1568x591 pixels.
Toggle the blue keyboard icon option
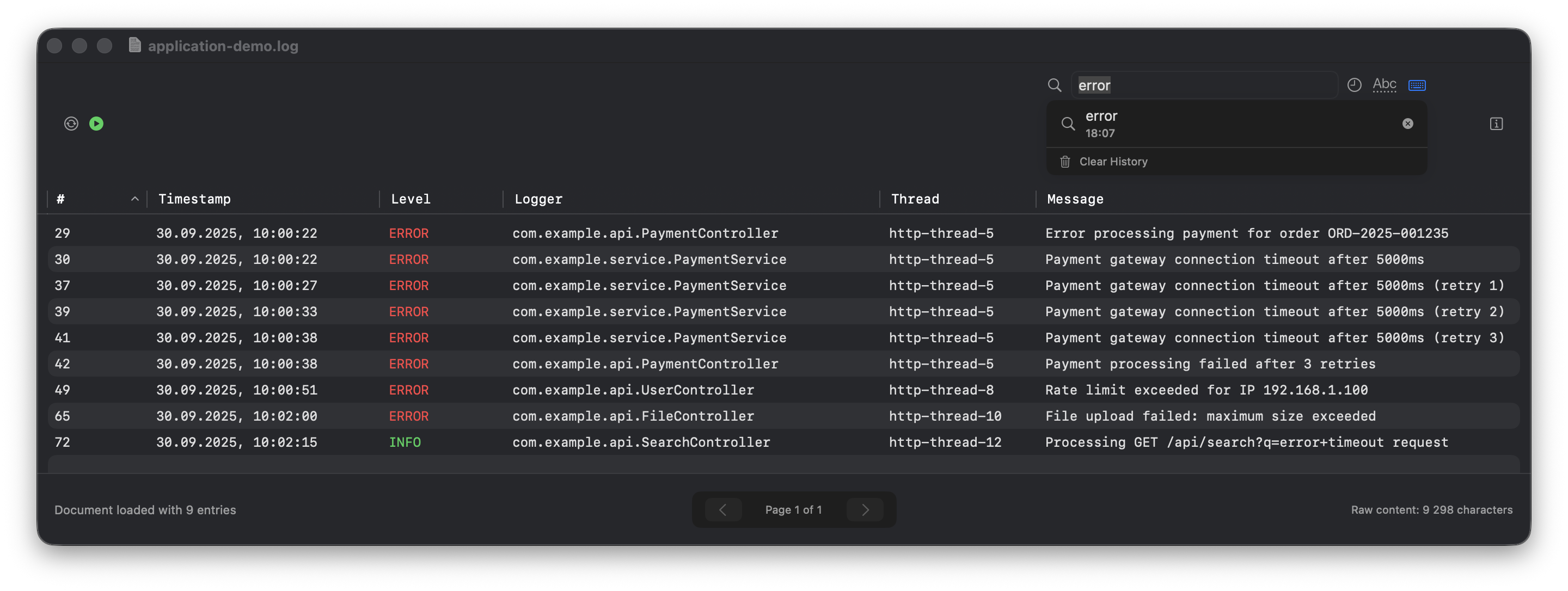(x=1417, y=85)
